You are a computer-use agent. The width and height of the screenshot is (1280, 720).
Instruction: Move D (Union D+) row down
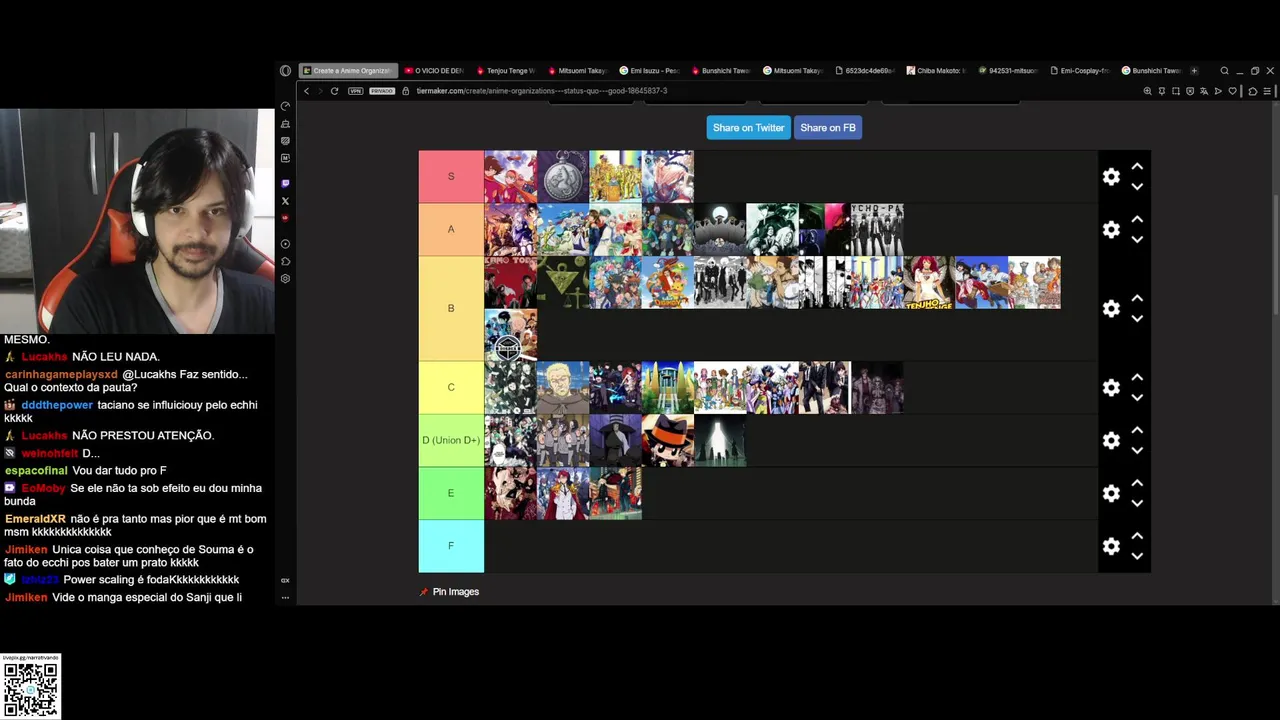pos(1137,450)
